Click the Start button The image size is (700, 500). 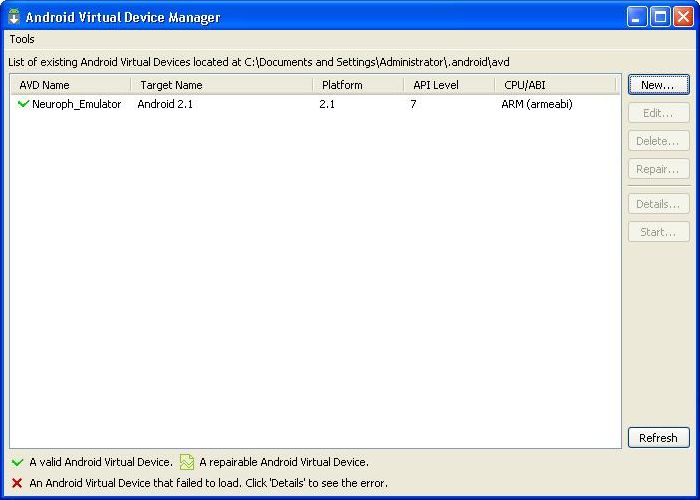click(658, 232)
